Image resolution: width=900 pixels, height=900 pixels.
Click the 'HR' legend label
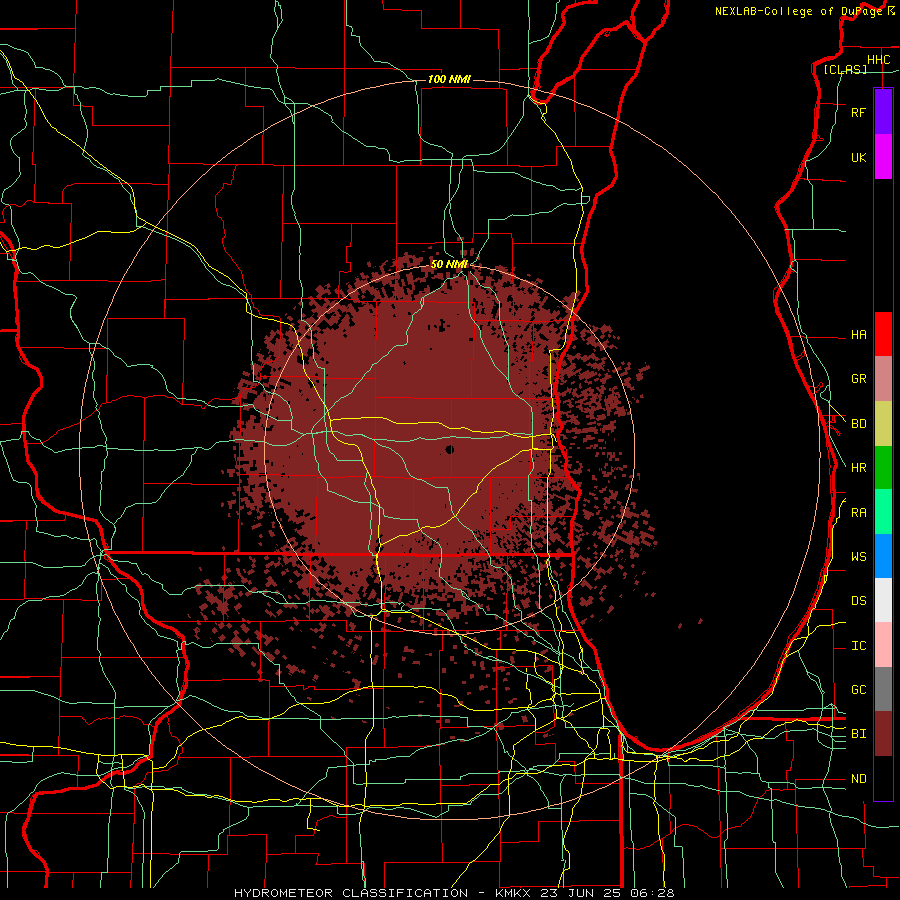click(859, 468)
